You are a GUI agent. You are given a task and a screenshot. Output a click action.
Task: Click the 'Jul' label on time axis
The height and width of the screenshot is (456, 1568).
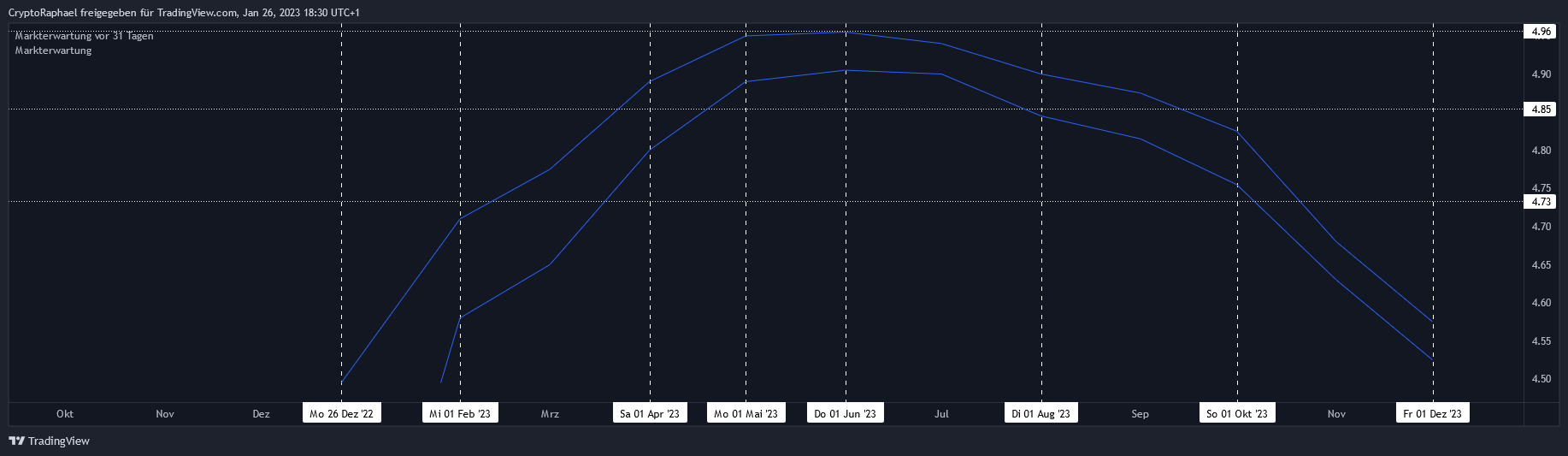click(941, 414)
